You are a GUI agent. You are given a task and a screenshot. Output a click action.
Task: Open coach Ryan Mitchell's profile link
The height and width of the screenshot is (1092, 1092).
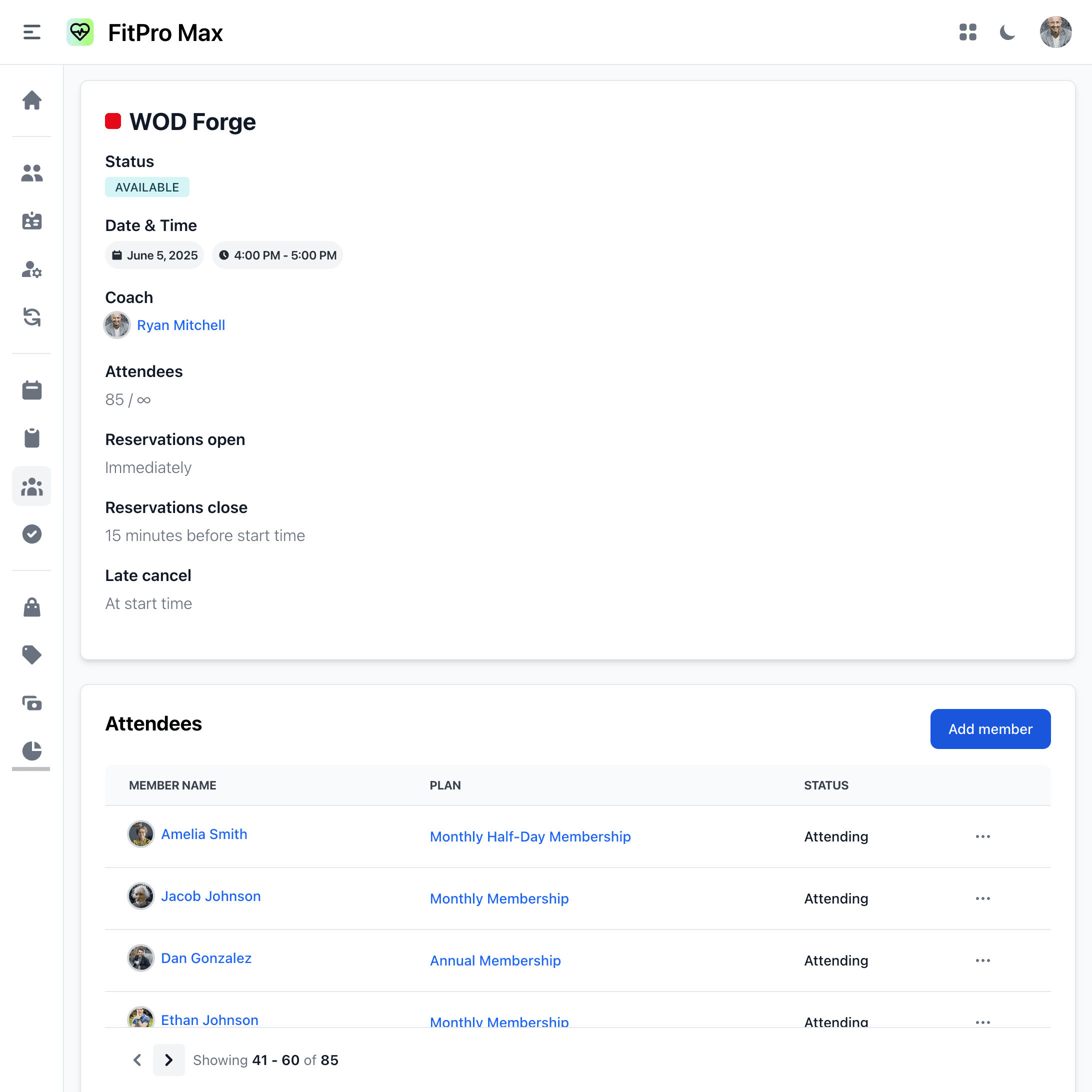click(x=181, y=325)
